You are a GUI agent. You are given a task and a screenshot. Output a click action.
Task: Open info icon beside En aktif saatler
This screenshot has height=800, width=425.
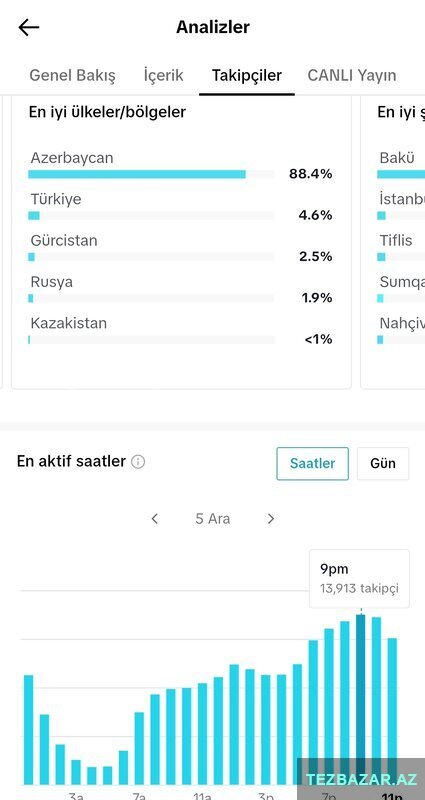138,462
